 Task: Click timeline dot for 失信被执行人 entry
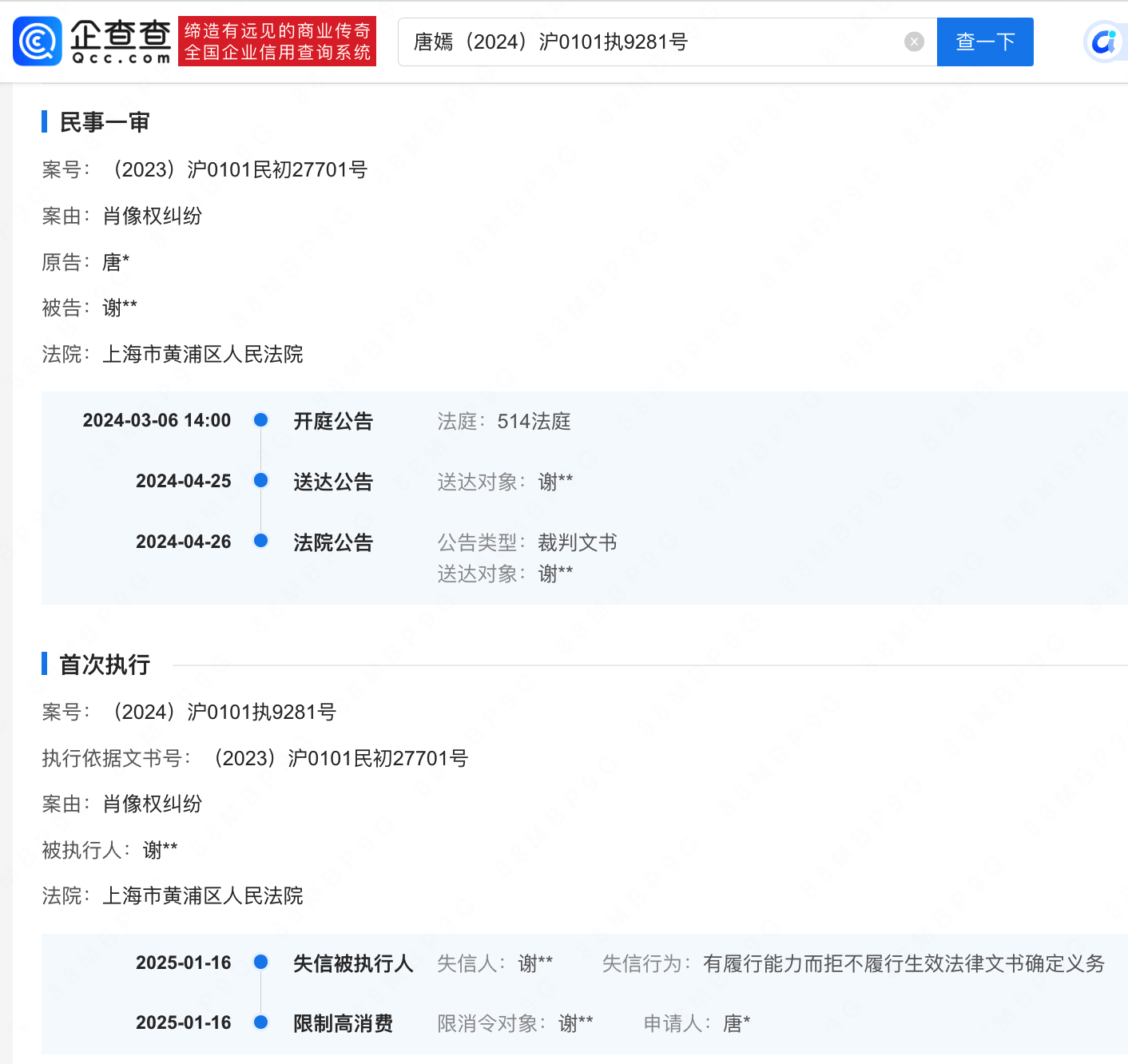[x=260, y=962]
